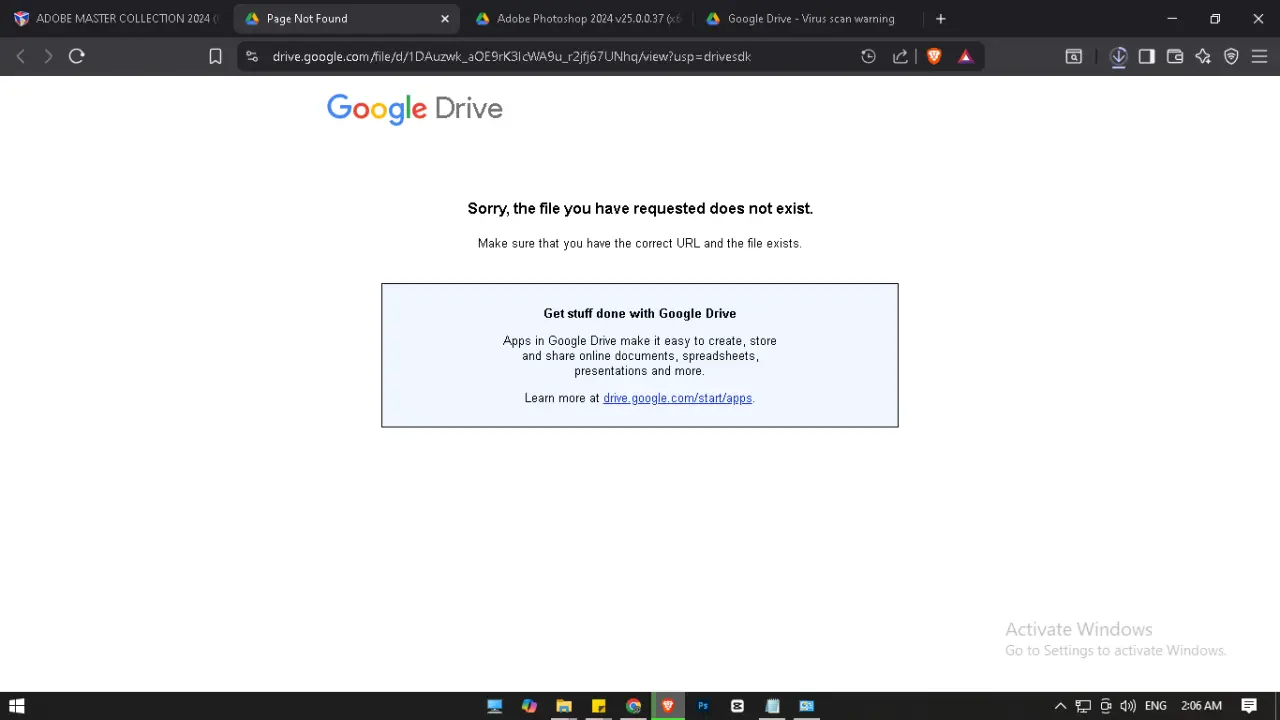Viewport: 1280px width, 720px height.
Task: Switch to ADOBE MASTER COLLECTION 2024 tab
Action: click(x=115, y=19)
